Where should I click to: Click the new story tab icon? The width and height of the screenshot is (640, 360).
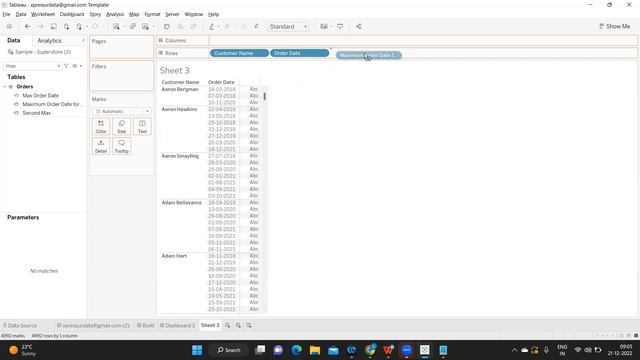(x=249, y=325)
